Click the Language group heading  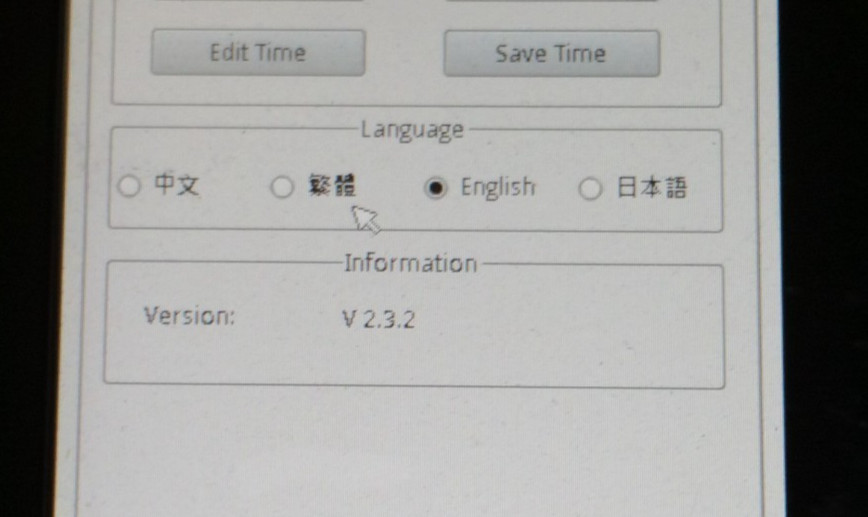(412, 129)
